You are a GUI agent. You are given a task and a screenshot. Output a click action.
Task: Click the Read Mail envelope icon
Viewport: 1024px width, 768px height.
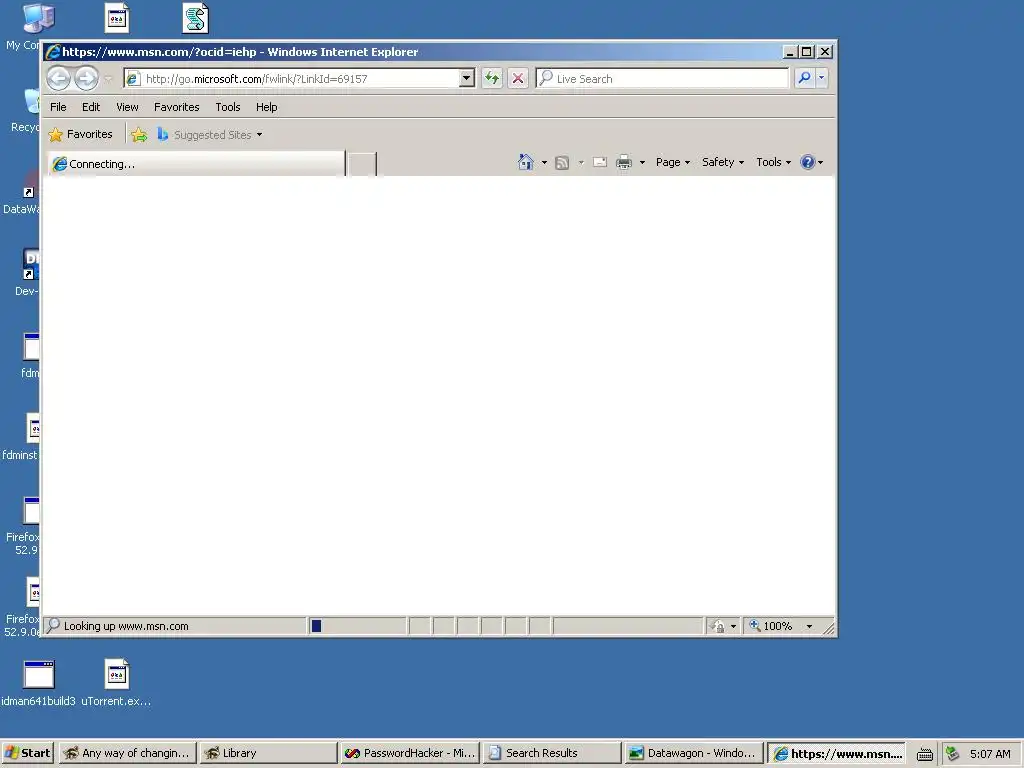tap(600, 162)
